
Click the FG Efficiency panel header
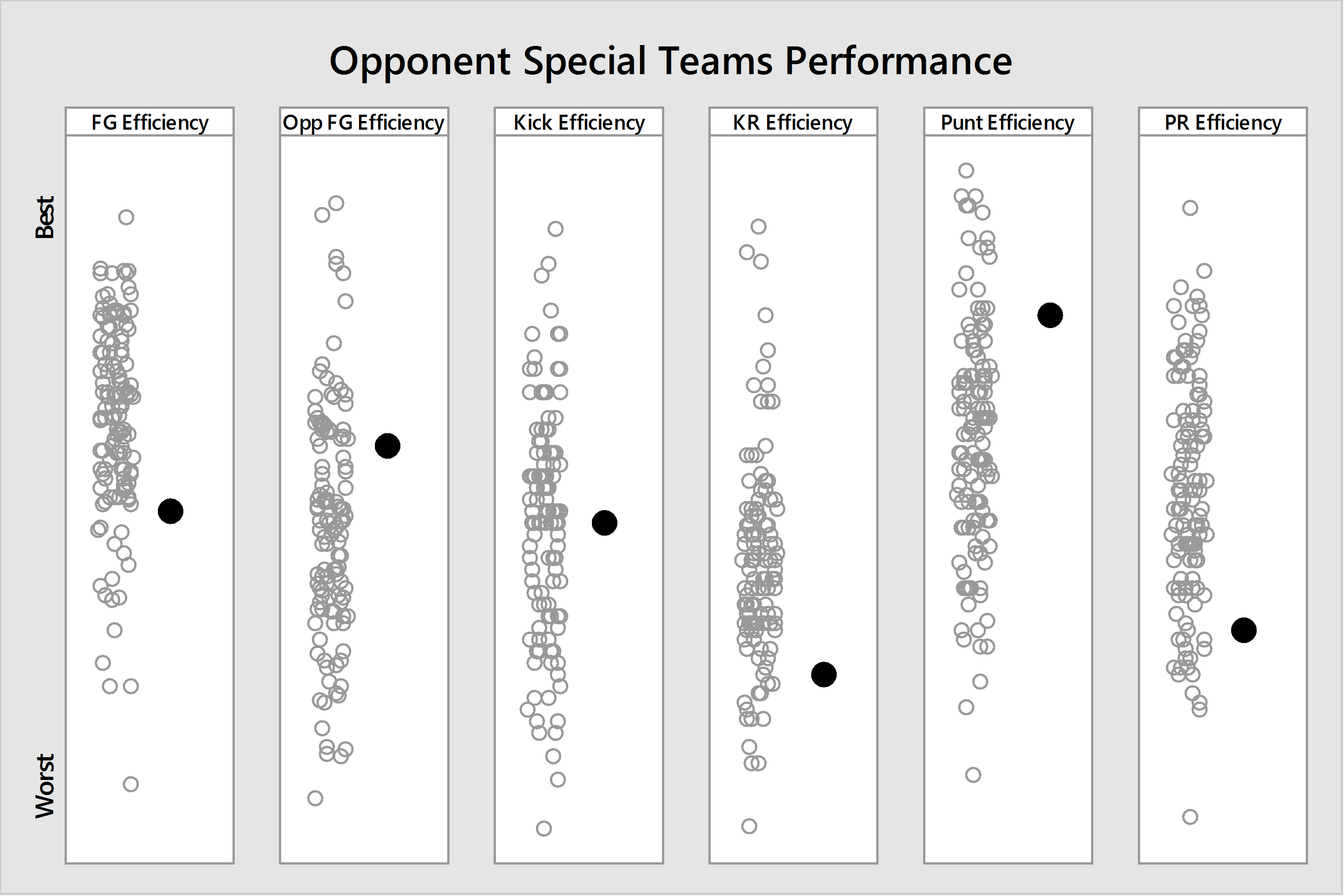[150, 122]
